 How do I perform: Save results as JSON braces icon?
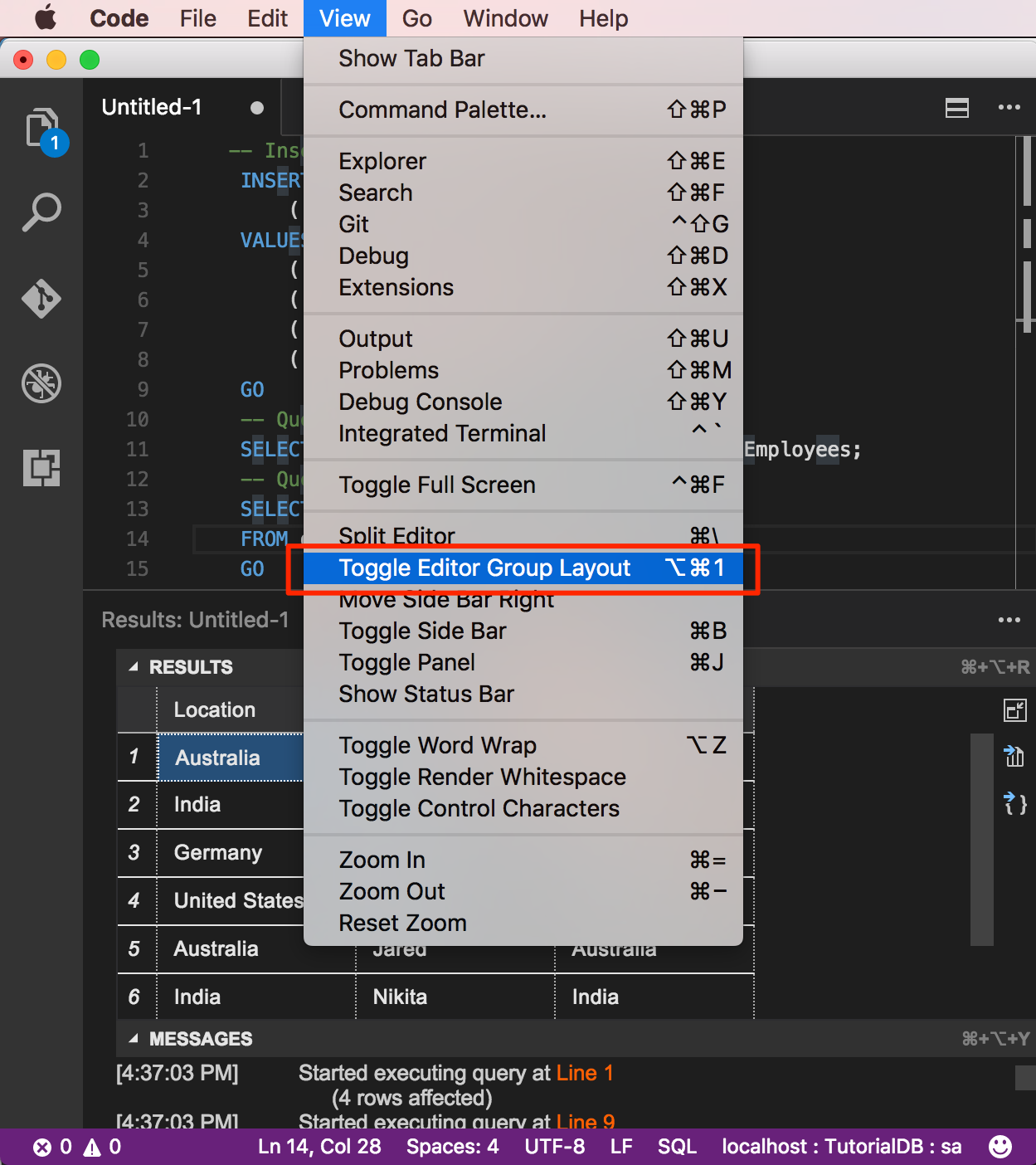click(1014, 803)
